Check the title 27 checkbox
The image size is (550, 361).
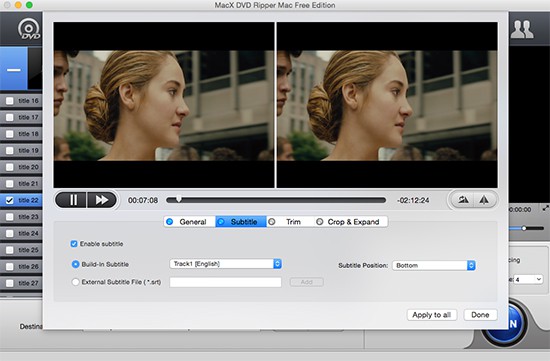(x=10, y=283)
